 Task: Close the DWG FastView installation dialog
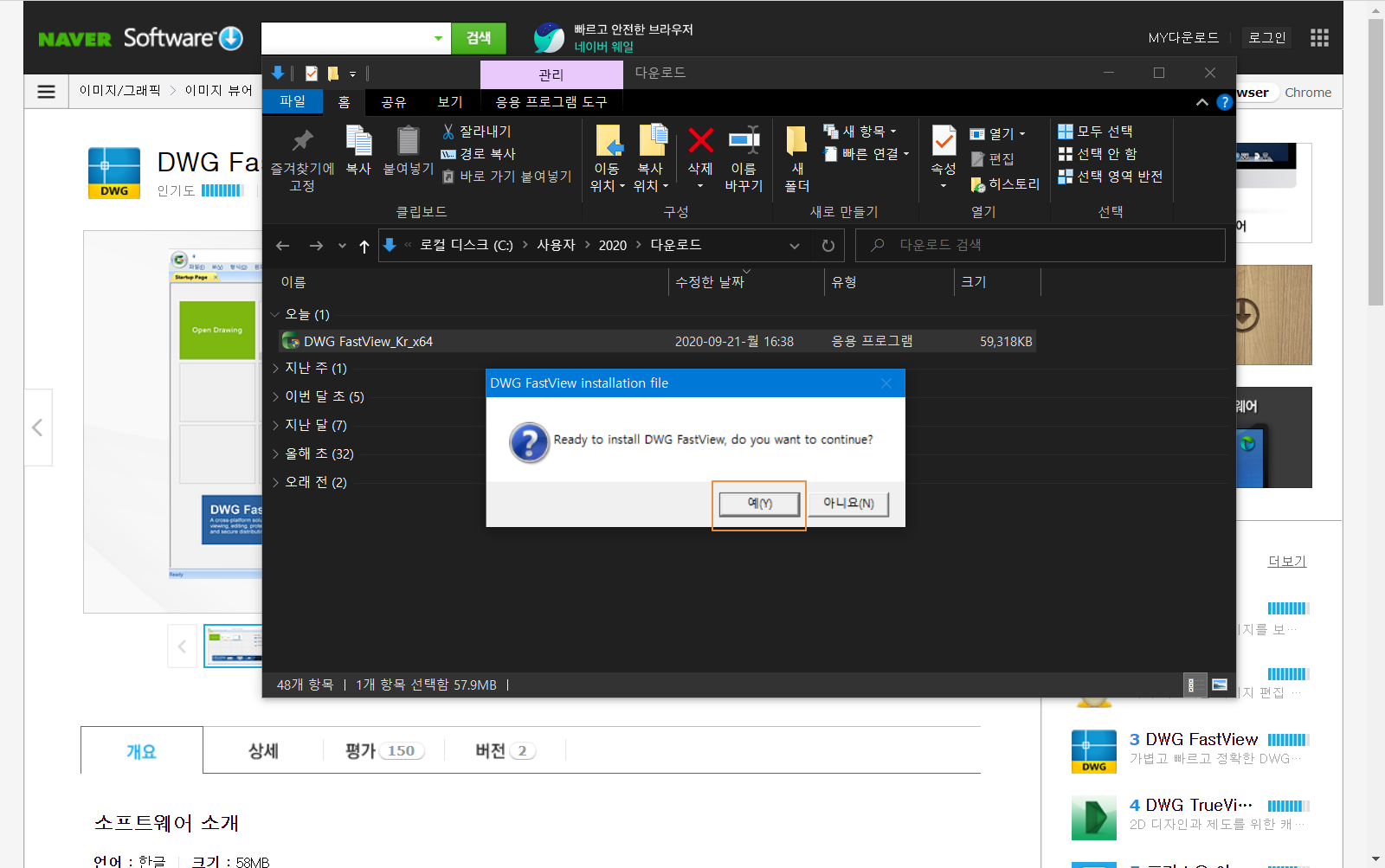click(x=886, y=383)
